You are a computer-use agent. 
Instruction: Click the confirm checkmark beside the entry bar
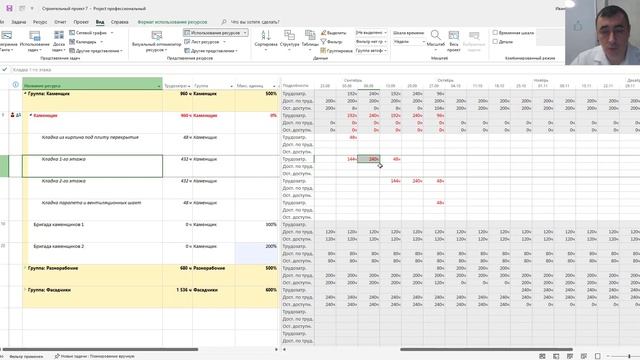(x=4, y=70)
